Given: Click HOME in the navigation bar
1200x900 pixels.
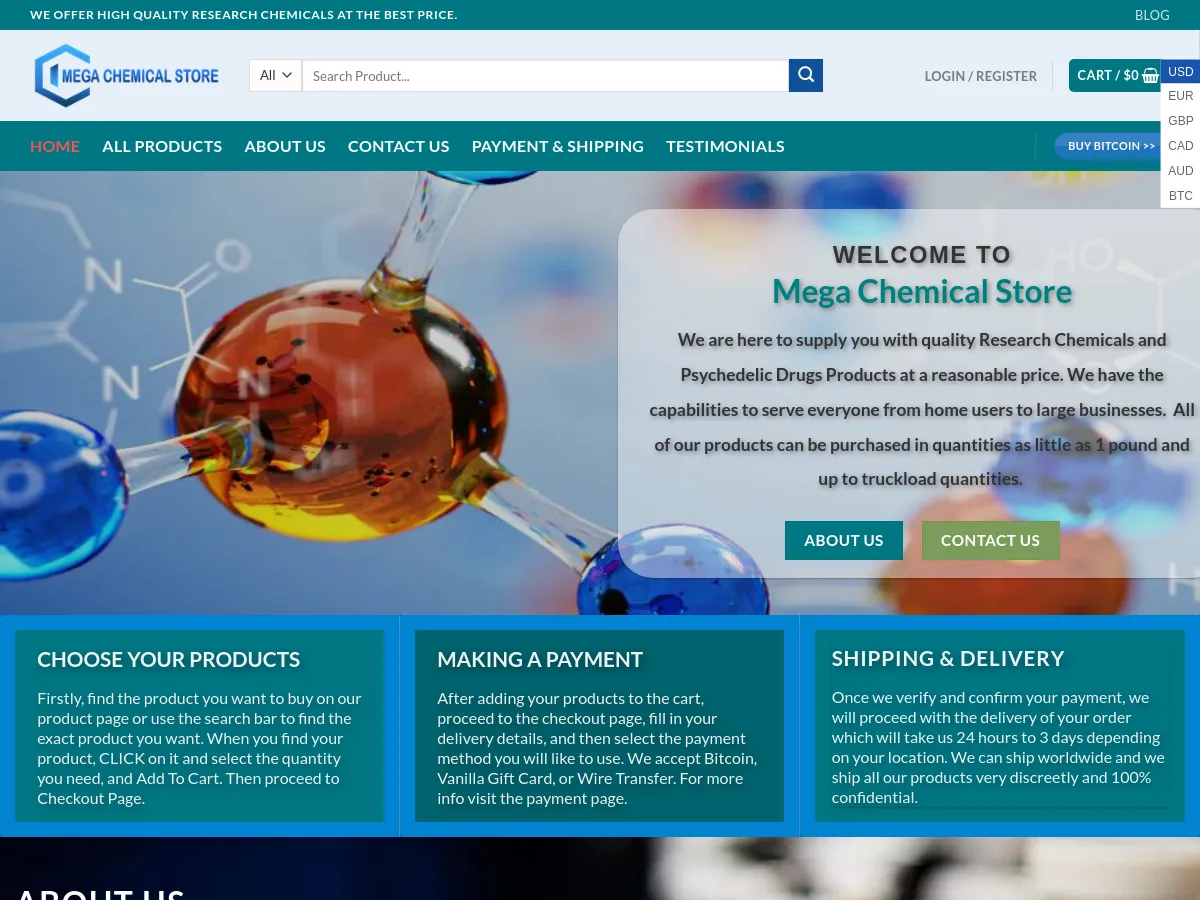Looking at the screenshot, I should [55, 146].
